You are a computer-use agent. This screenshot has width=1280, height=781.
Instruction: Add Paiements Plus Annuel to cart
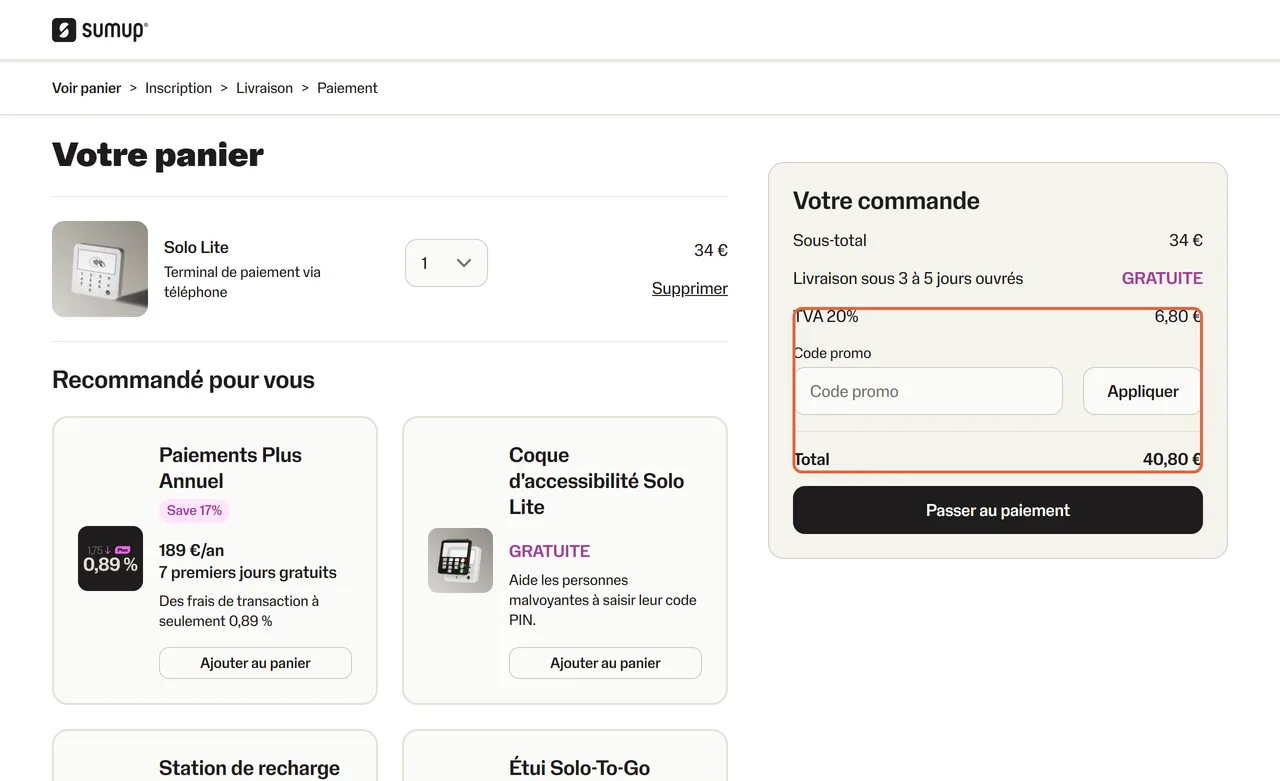click(x=255, y=663)
